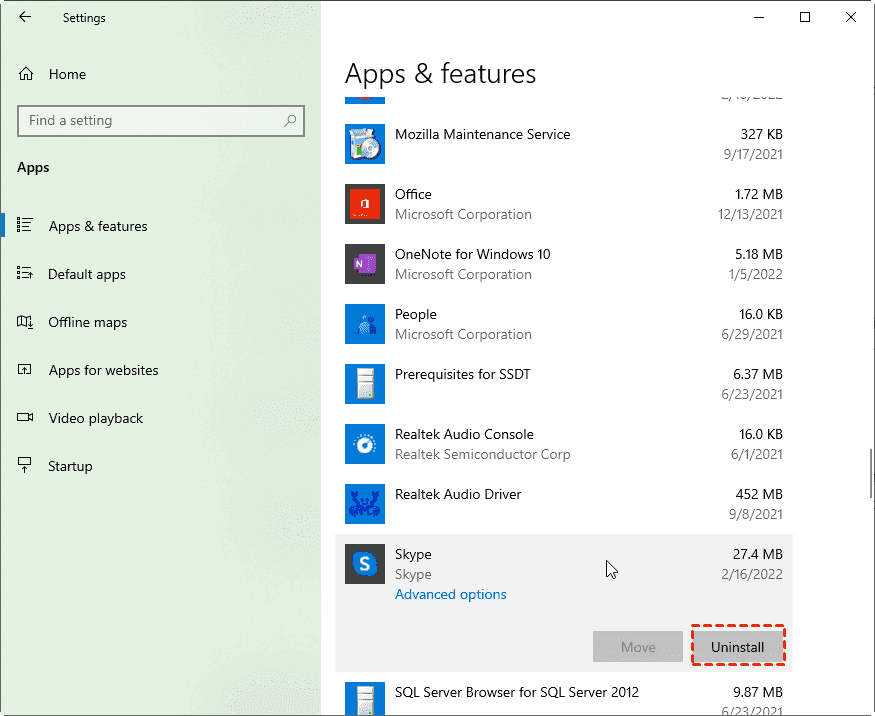Click the Realtek Audio Driver icon

[364, 504]
